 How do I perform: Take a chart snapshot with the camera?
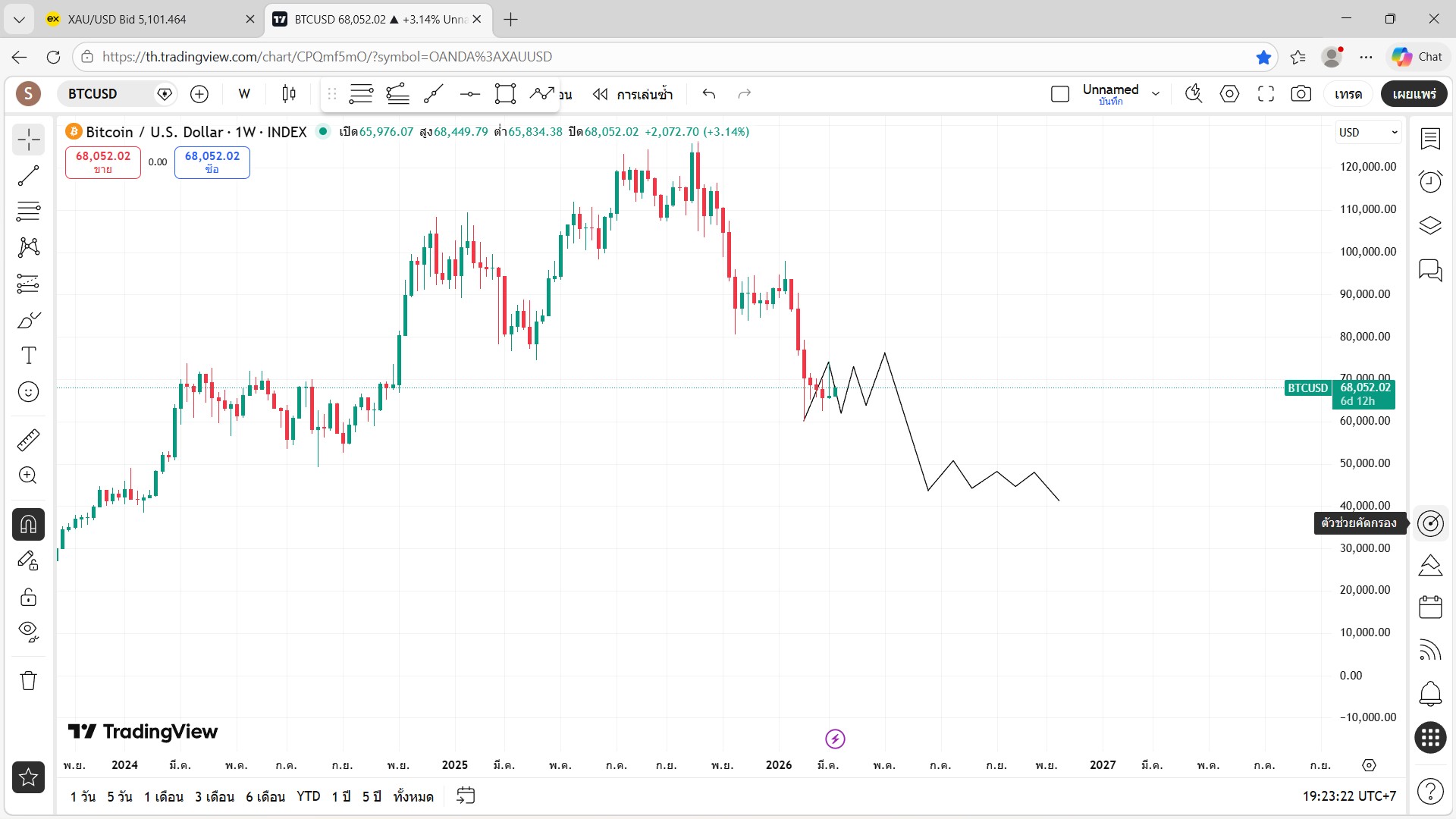pos(1301,94)
